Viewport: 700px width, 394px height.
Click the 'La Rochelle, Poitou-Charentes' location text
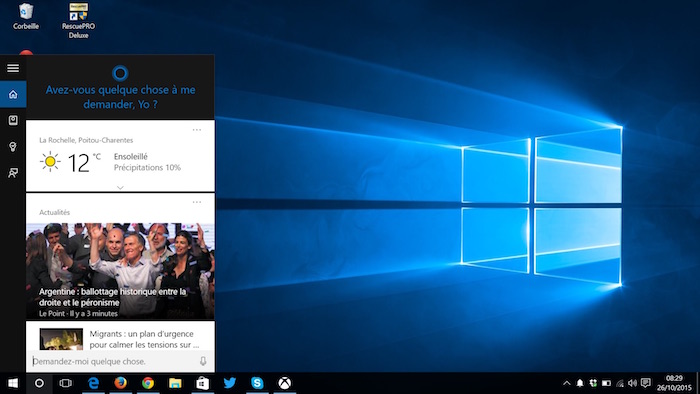(x=86, y=140)
